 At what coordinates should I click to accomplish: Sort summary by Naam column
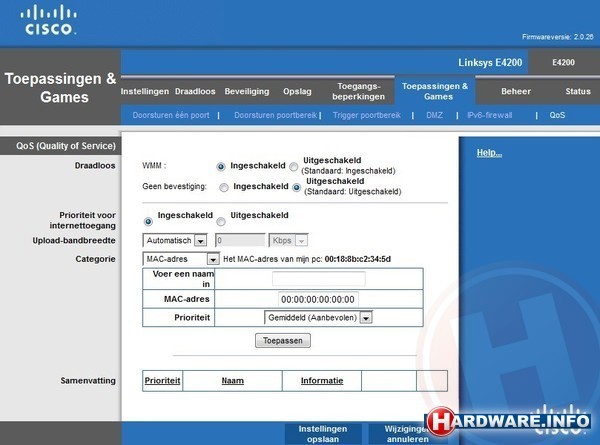pyautogui.click(x=233, y=381)
